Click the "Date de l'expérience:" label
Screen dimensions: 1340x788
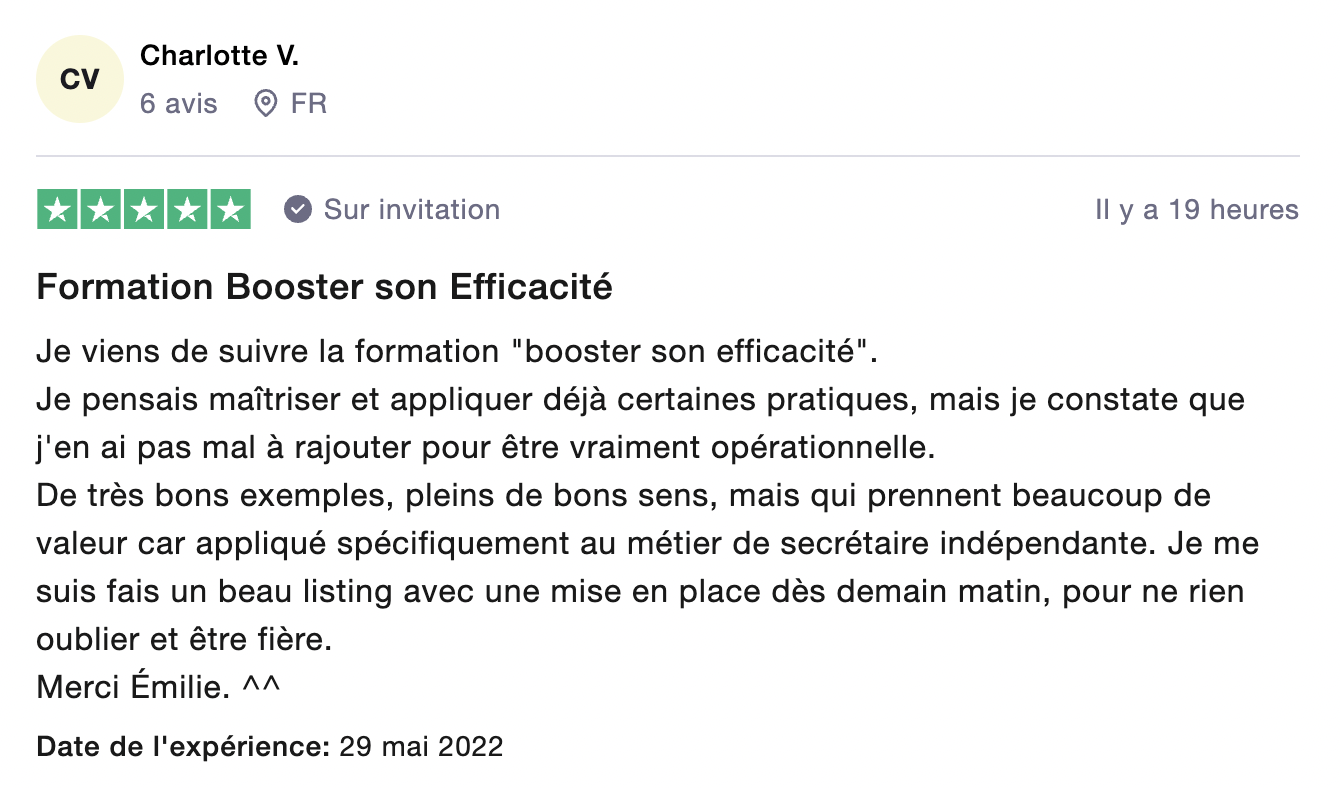(183, 746)
